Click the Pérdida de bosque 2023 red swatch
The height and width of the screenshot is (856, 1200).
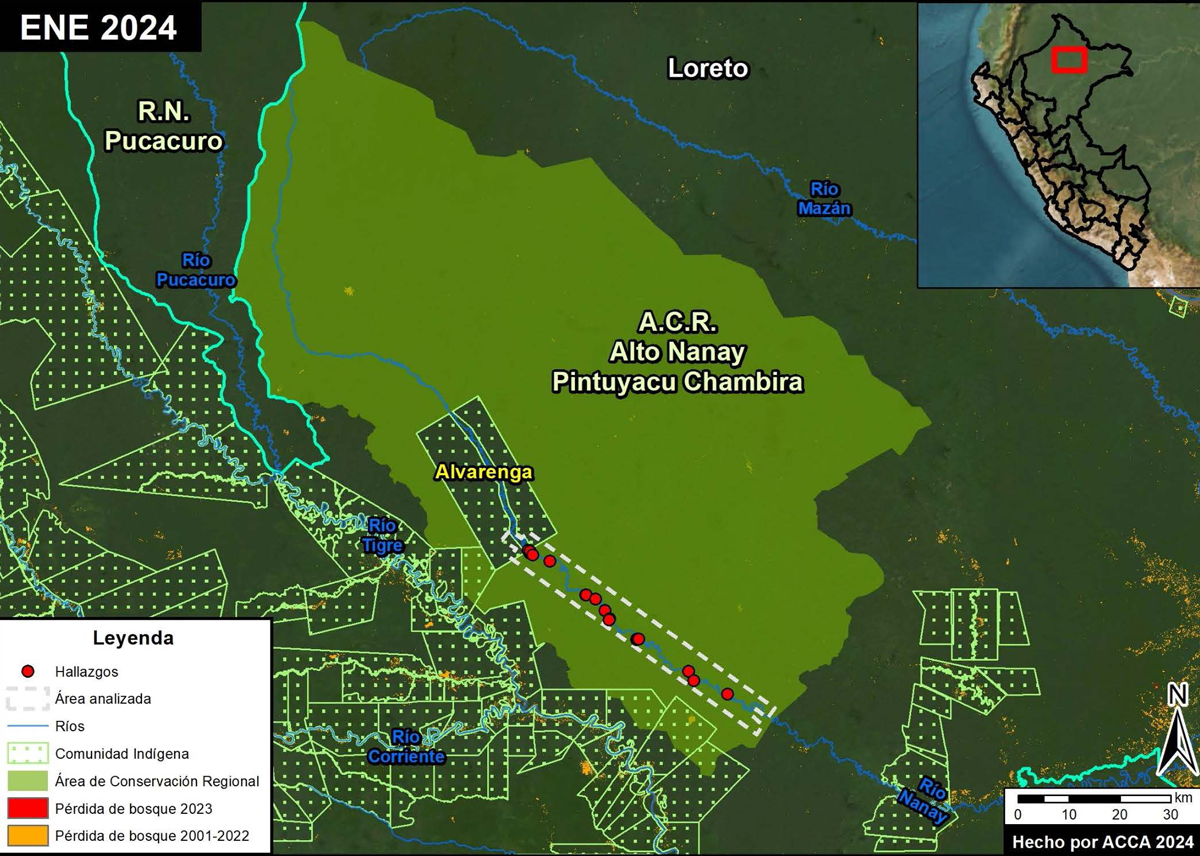pos(29,807)
